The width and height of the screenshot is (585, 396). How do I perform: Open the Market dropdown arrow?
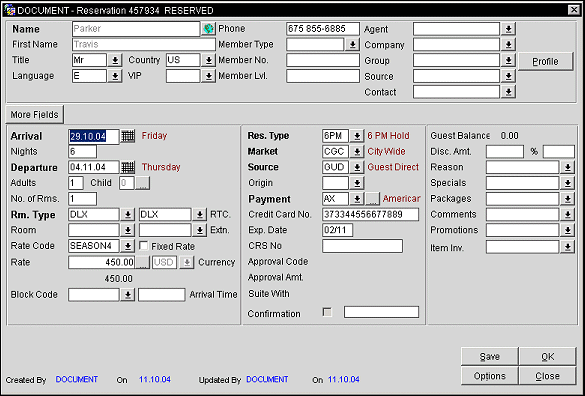(x=357, y=152)
